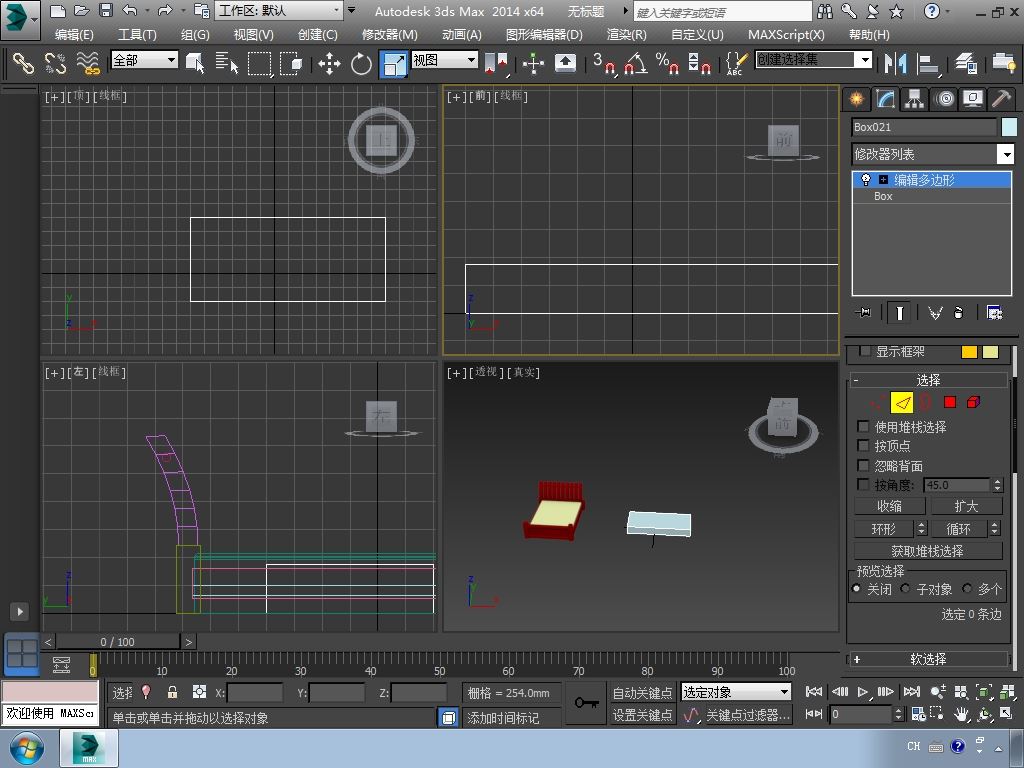Switch to the Create command panel tab
This screenshot has height=768, width=1024.
point(856,99)
